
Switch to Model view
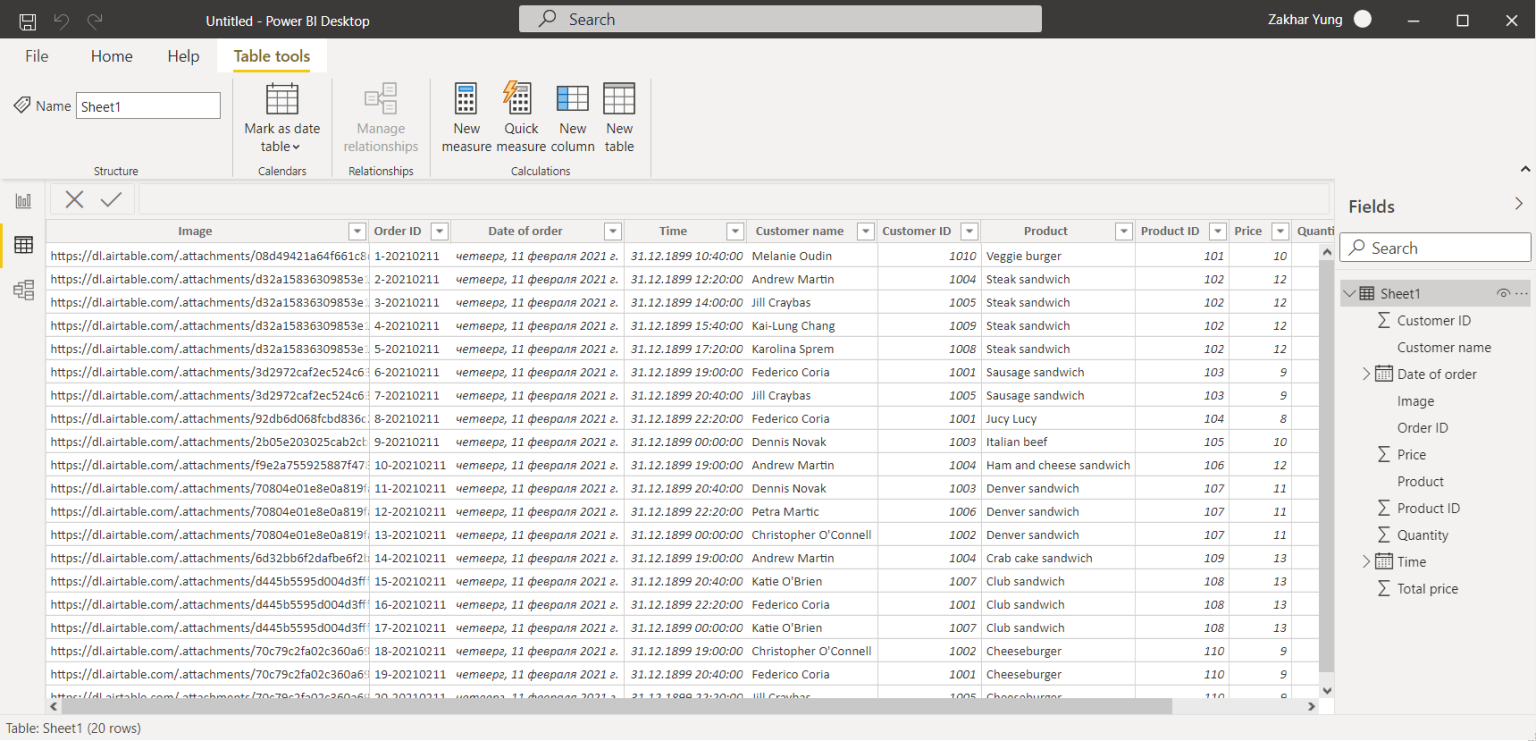coord(22,290)
